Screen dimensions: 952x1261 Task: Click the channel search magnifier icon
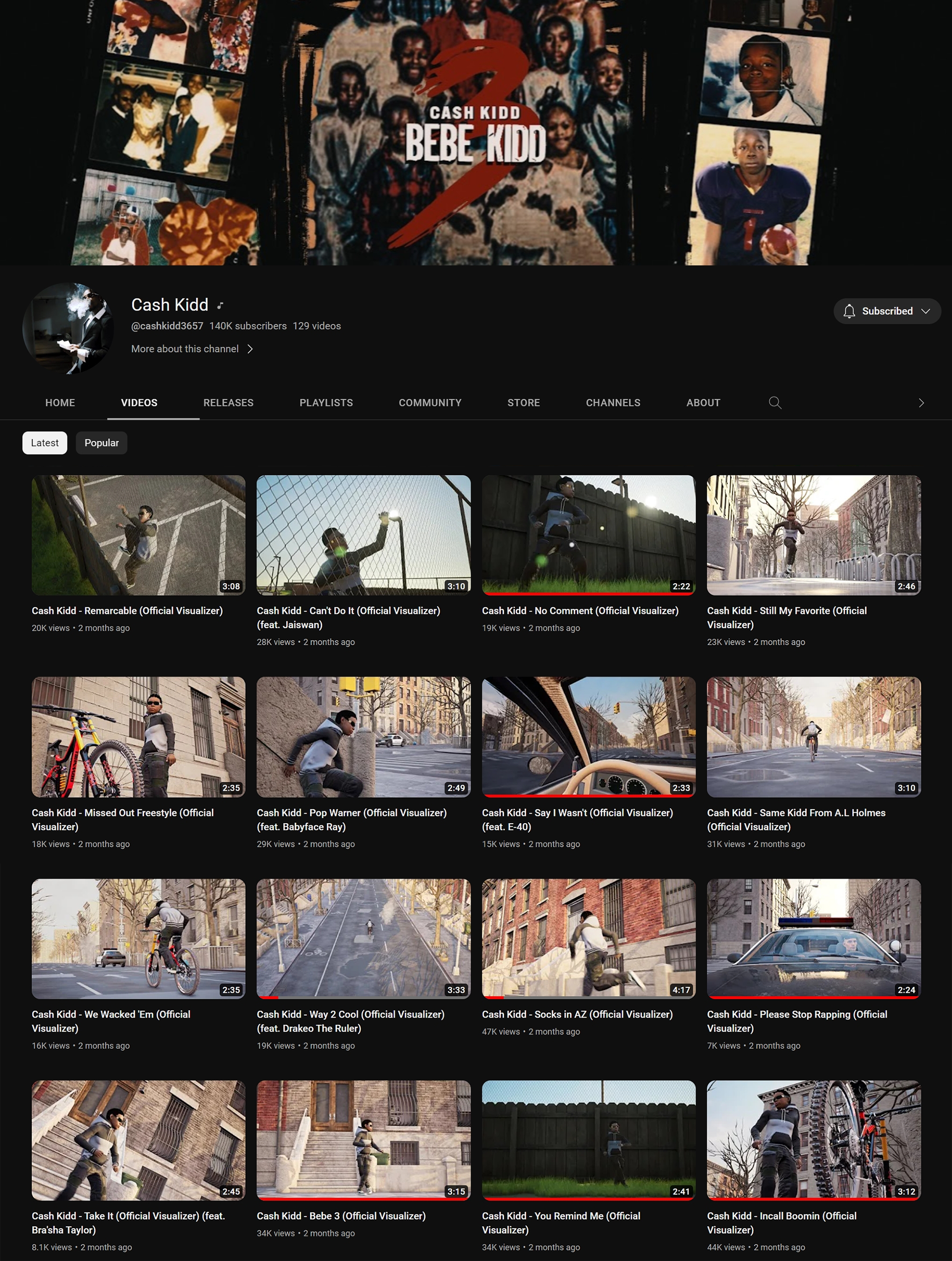774,403
